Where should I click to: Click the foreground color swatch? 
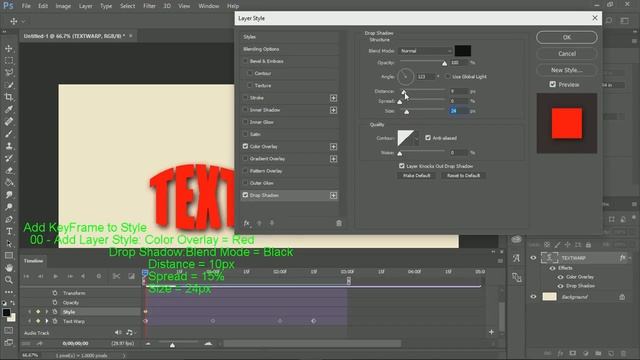pos(6,313)
